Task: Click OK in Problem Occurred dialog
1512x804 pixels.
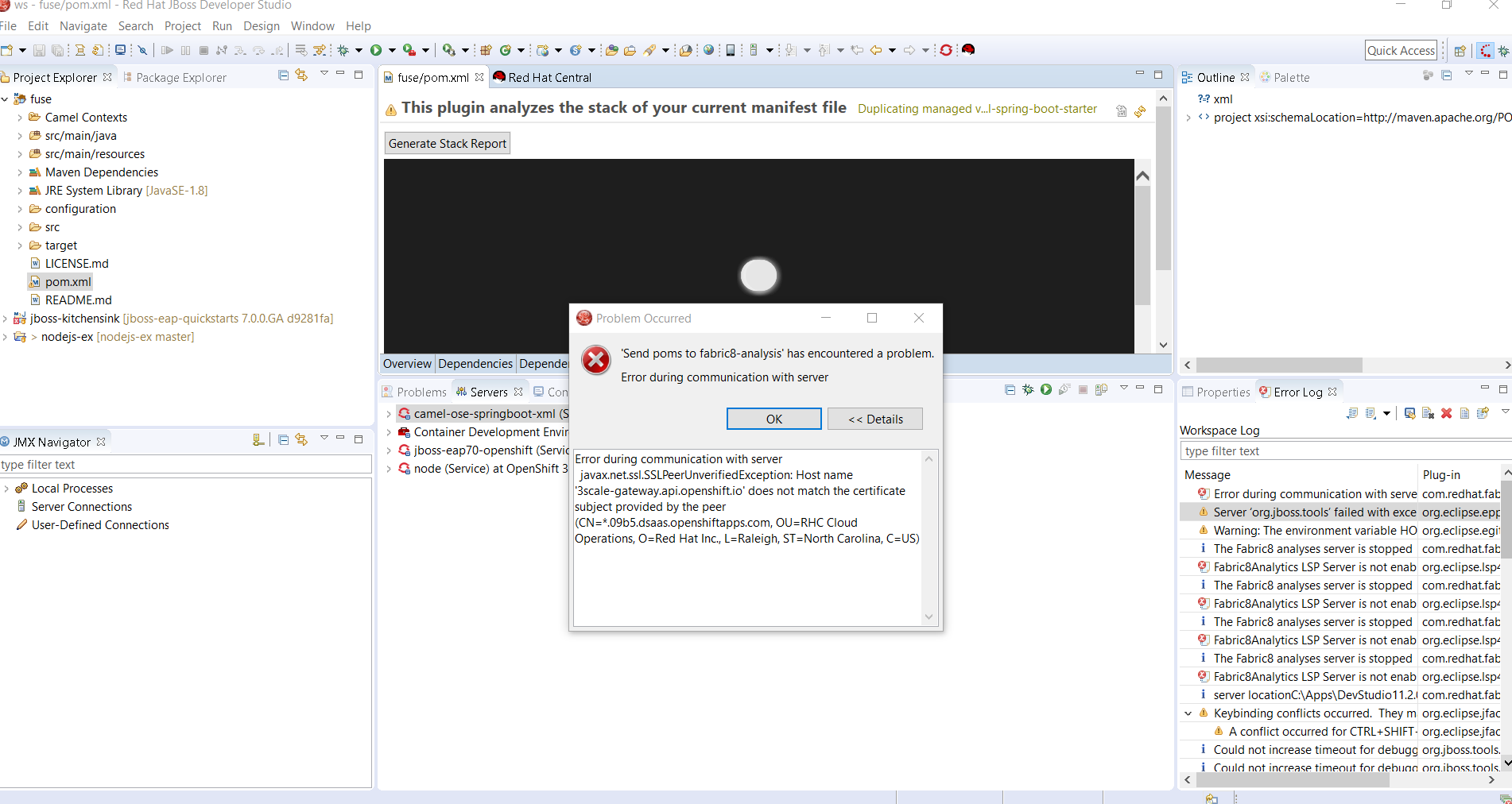Action: pyautogui.click(x=774, y=419)
